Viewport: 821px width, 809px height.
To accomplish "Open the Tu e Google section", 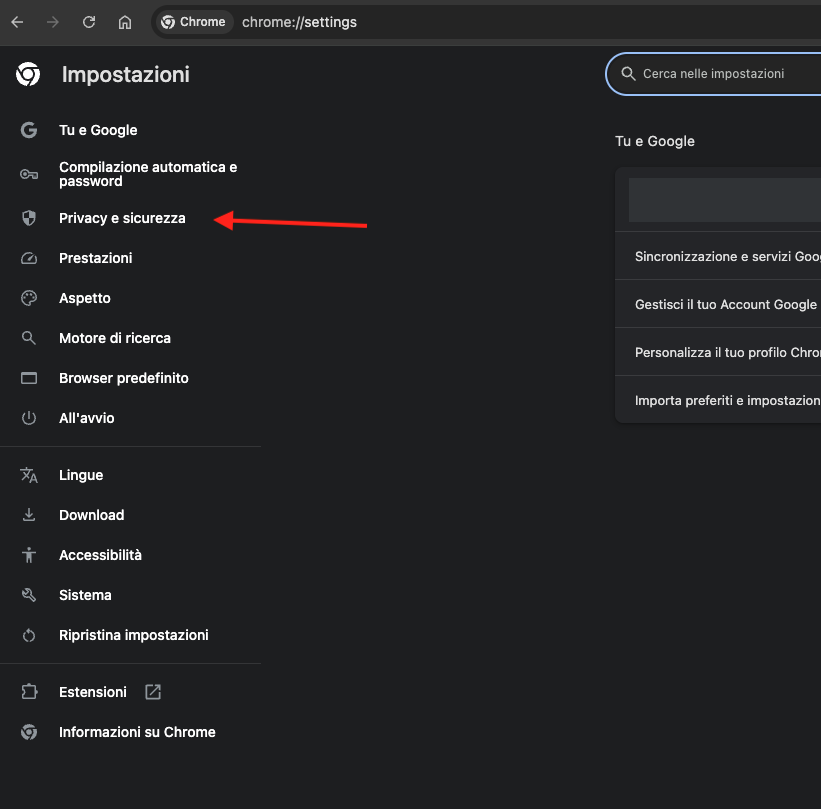I will coord(98,130).
